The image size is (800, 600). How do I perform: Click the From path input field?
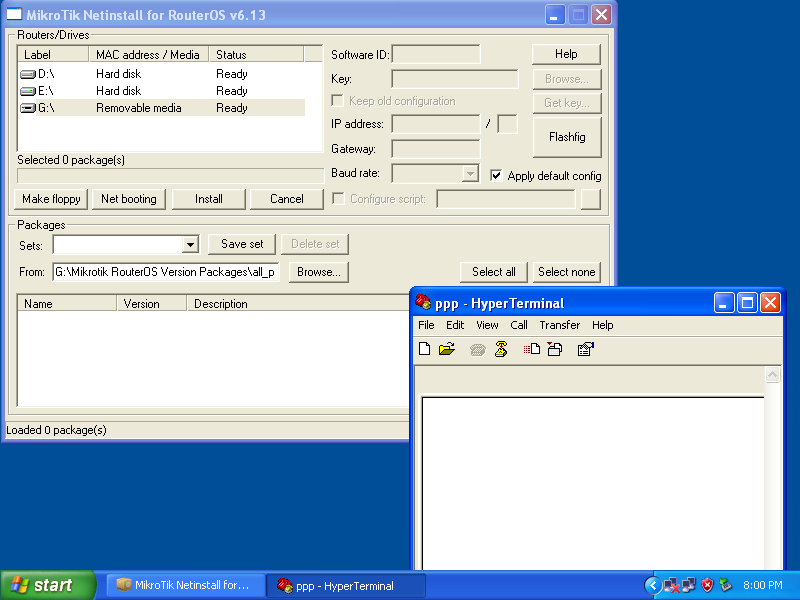click(x=165, y=272)
